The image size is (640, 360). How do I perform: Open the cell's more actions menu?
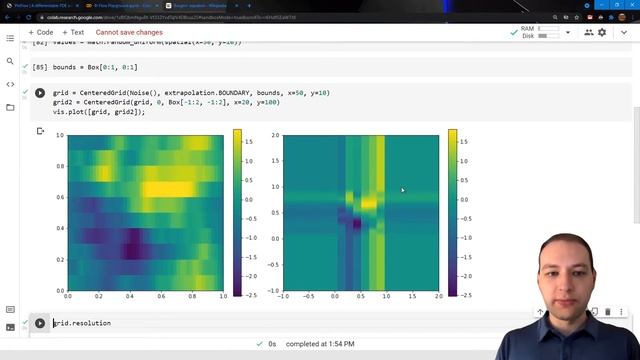click(x=621, y=312)
